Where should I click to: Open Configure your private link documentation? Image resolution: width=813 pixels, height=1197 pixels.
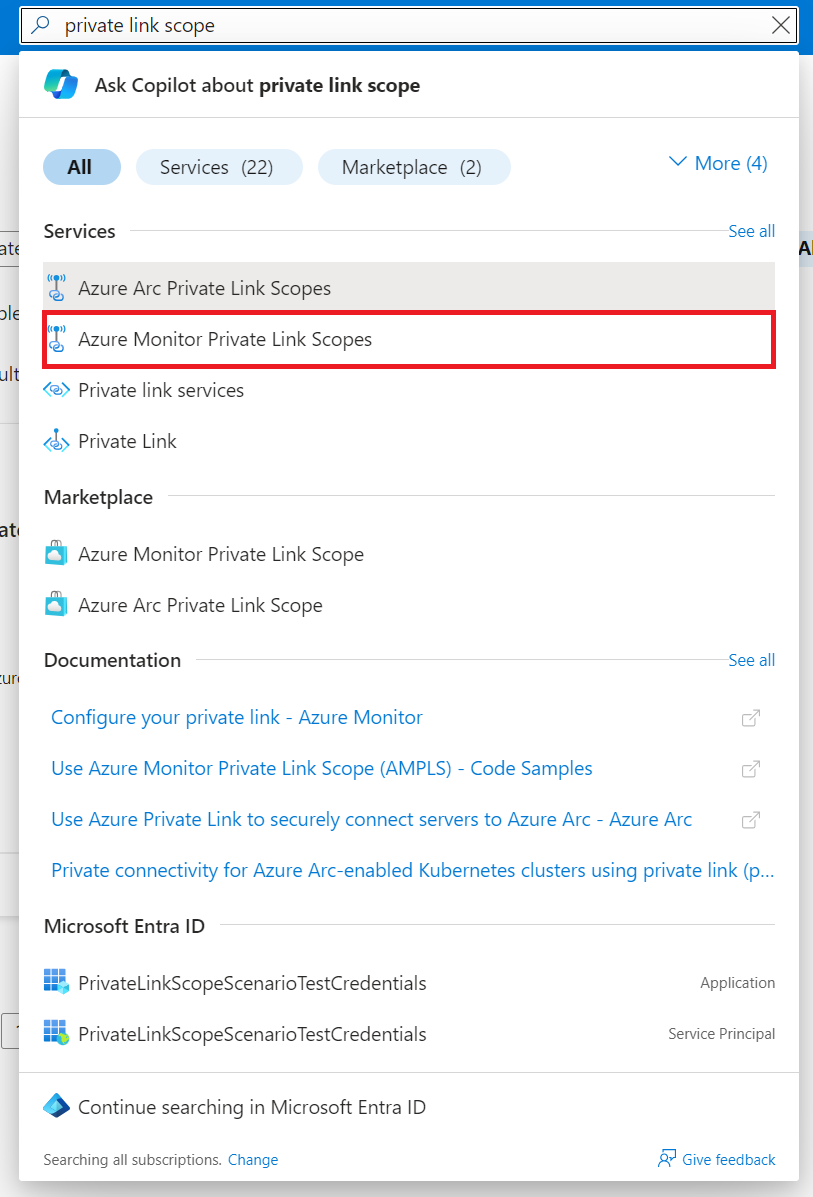(x=237, y=717)
